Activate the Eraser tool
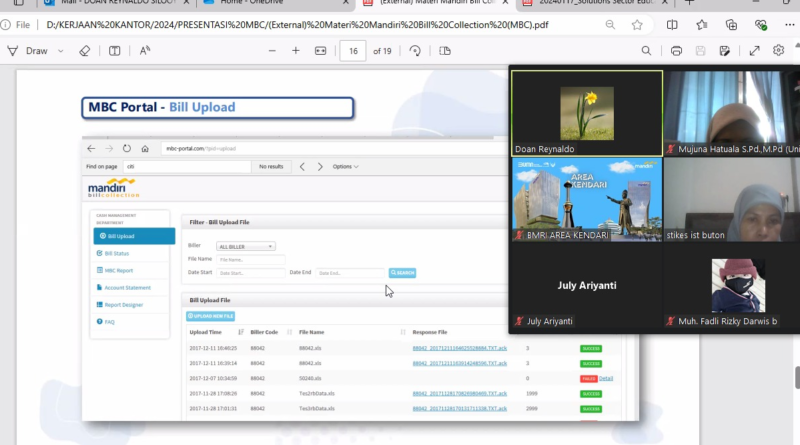Viewport: 800px width, 445px height. 85,50
